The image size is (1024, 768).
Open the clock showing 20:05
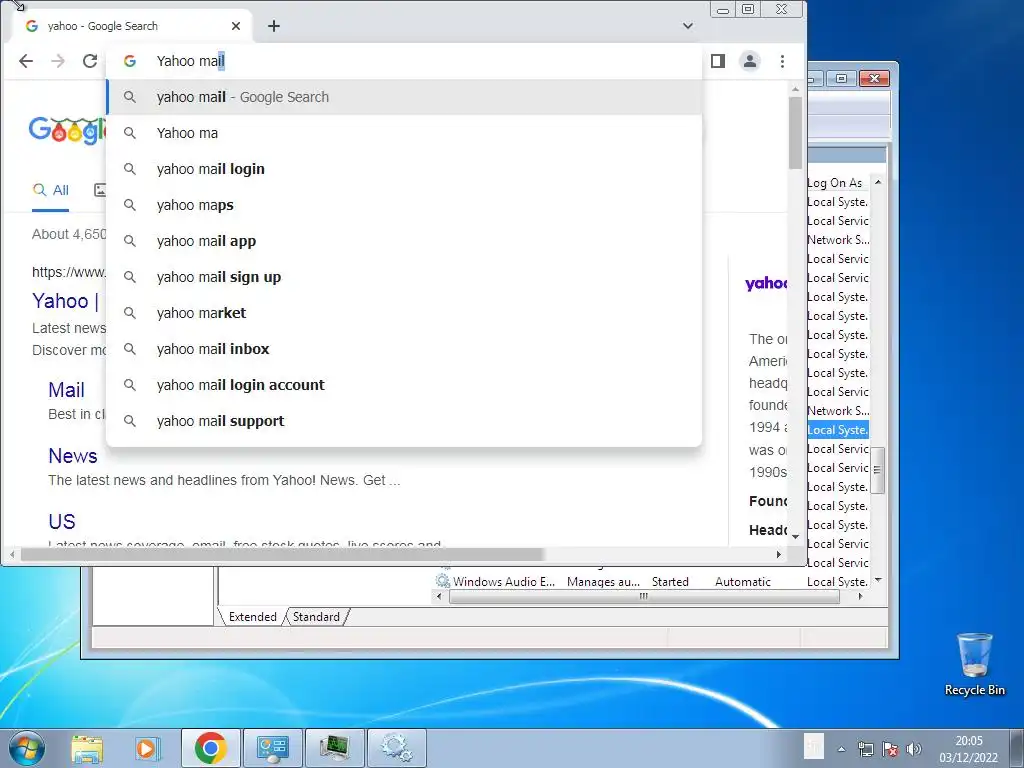[x=968, y=749]
